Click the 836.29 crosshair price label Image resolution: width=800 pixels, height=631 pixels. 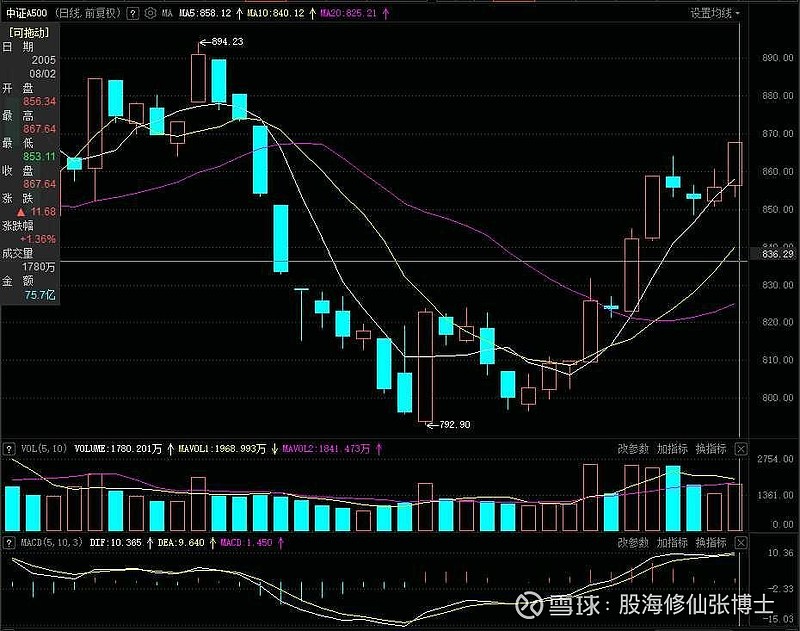(778, 255)
